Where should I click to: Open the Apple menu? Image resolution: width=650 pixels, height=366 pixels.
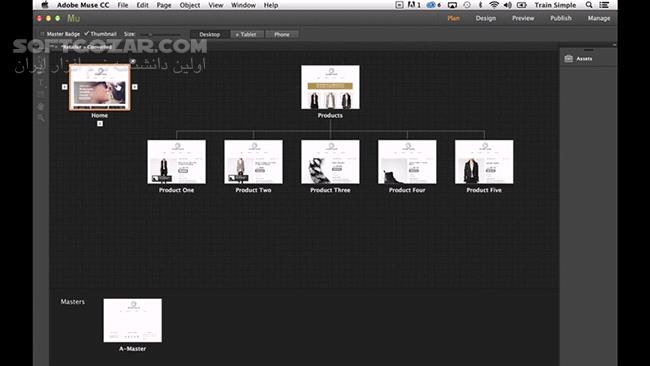(45, 5)
